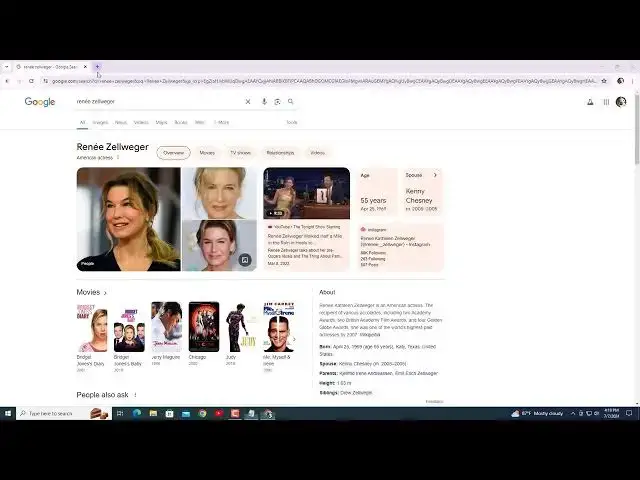
Task: Open Search Labs flask icon
Action: click(590, 102)
